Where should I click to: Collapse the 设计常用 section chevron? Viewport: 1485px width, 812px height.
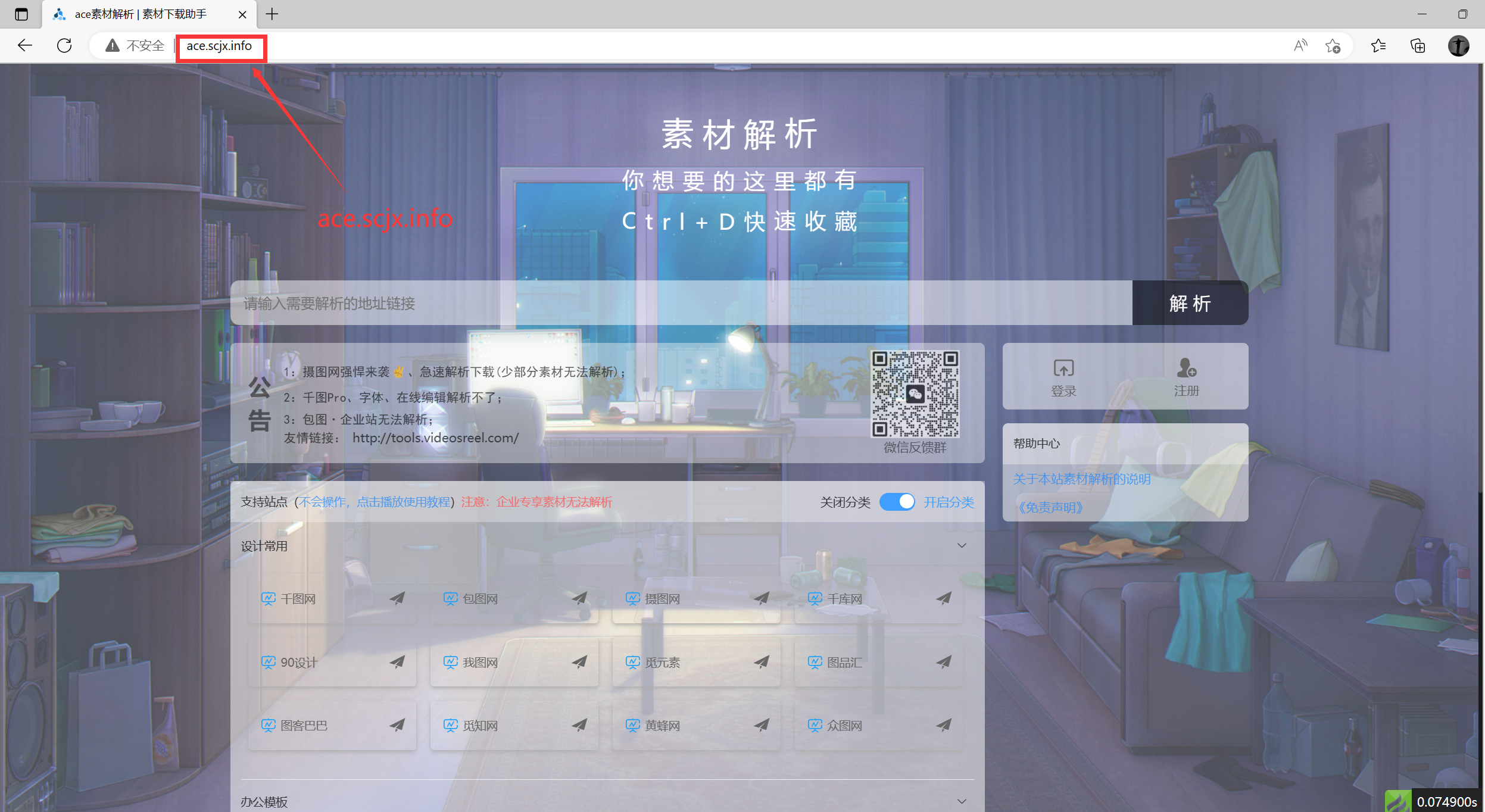coord(962,545)
